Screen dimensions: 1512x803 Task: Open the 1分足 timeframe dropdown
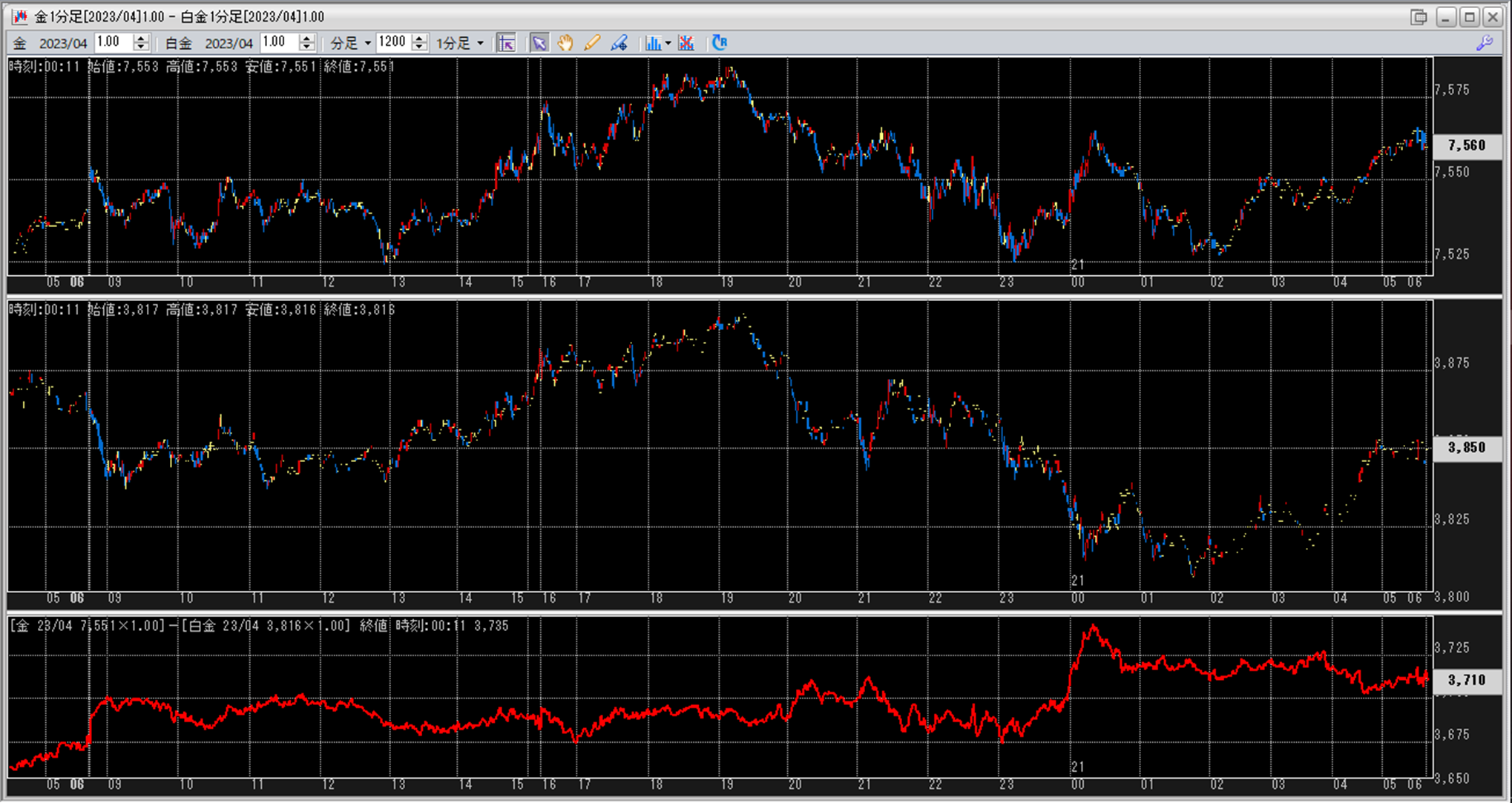480,44
